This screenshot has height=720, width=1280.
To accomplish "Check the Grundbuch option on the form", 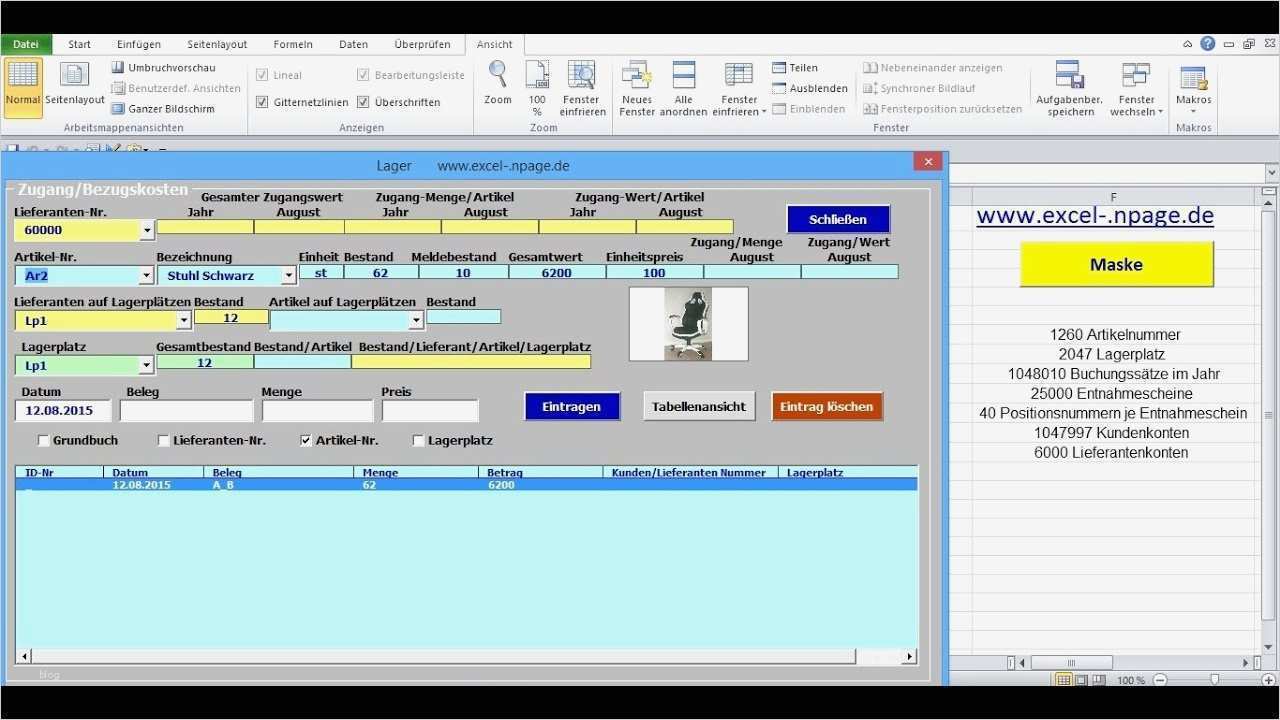I will 43,440.
